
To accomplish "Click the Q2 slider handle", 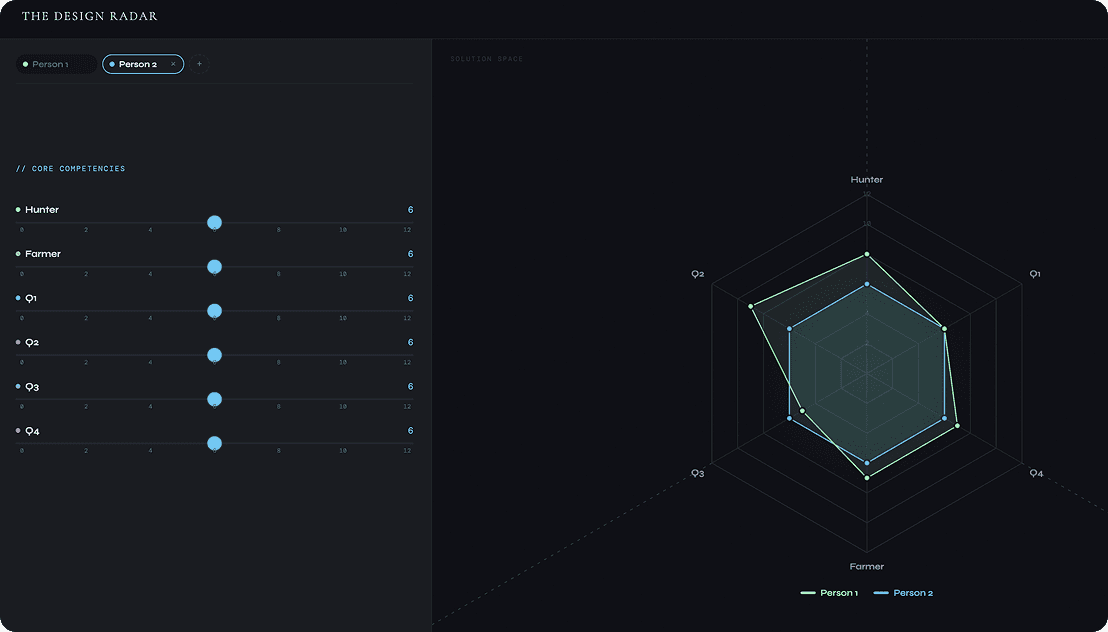I will tap(215, 355).
